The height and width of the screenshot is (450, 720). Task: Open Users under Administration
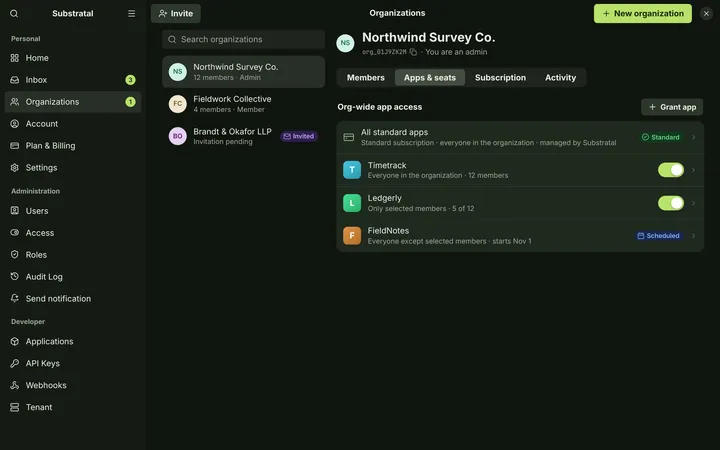click(73, 211)
